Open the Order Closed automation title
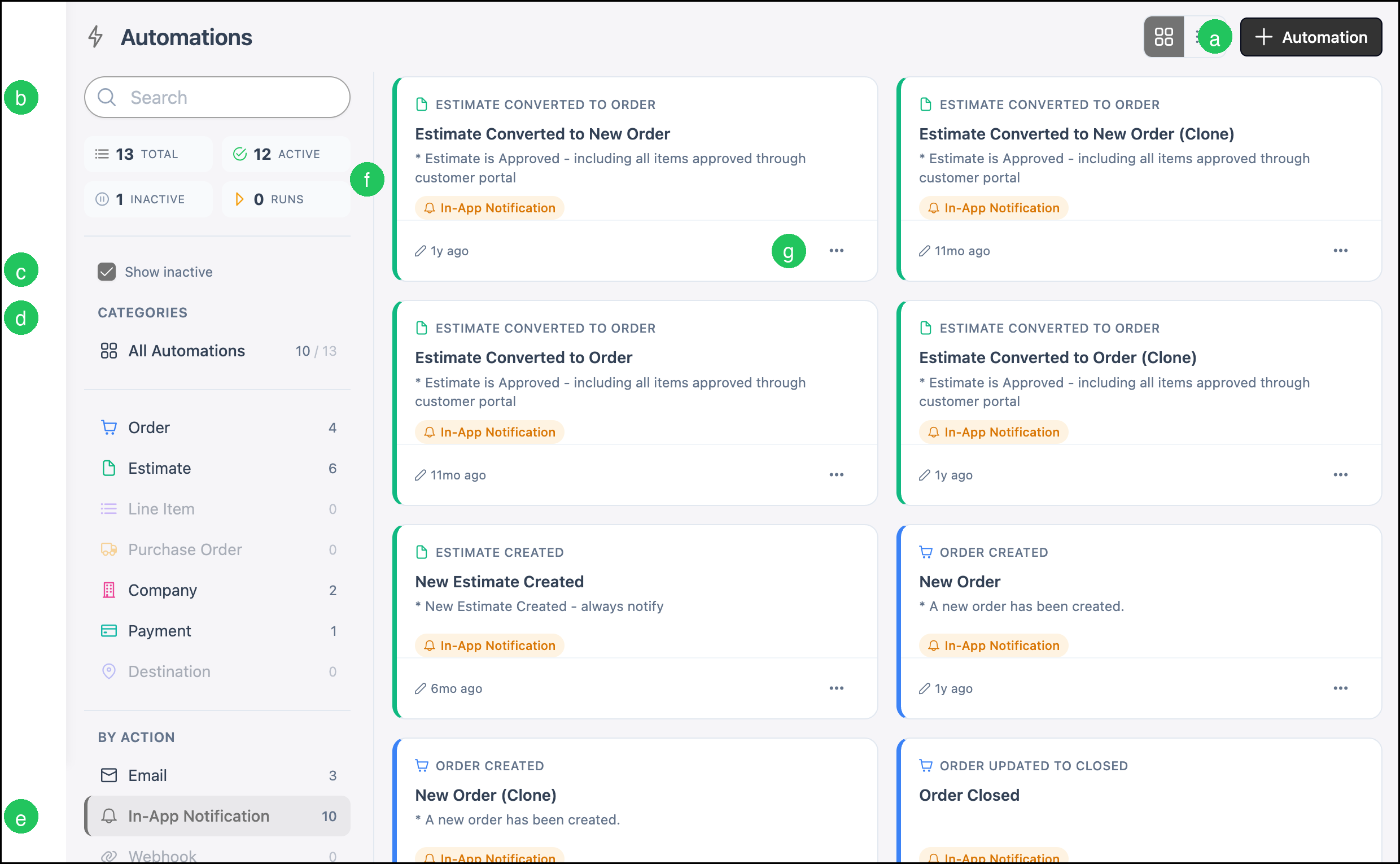Viewport: 1400px width, 864px height. point(969,796)
